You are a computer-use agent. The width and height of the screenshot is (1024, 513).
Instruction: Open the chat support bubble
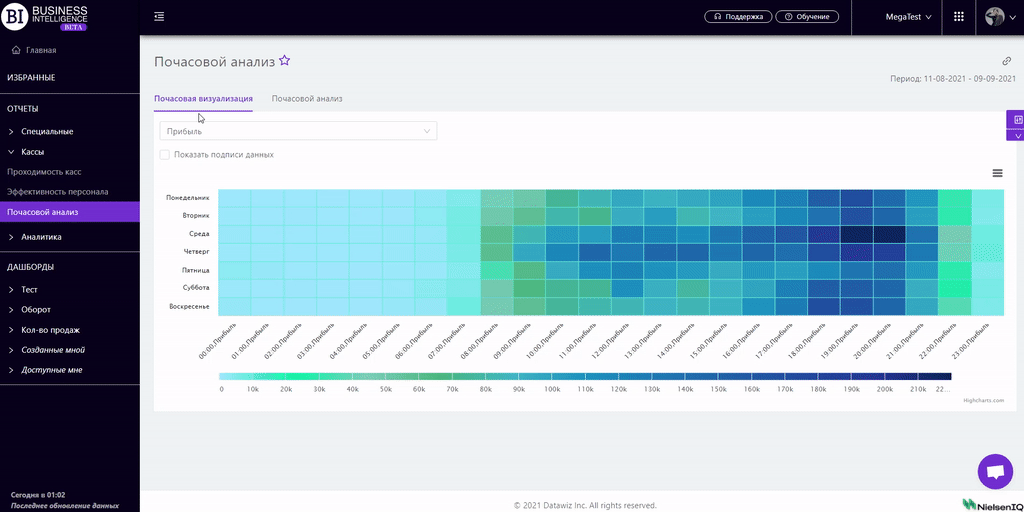[994, 471]
